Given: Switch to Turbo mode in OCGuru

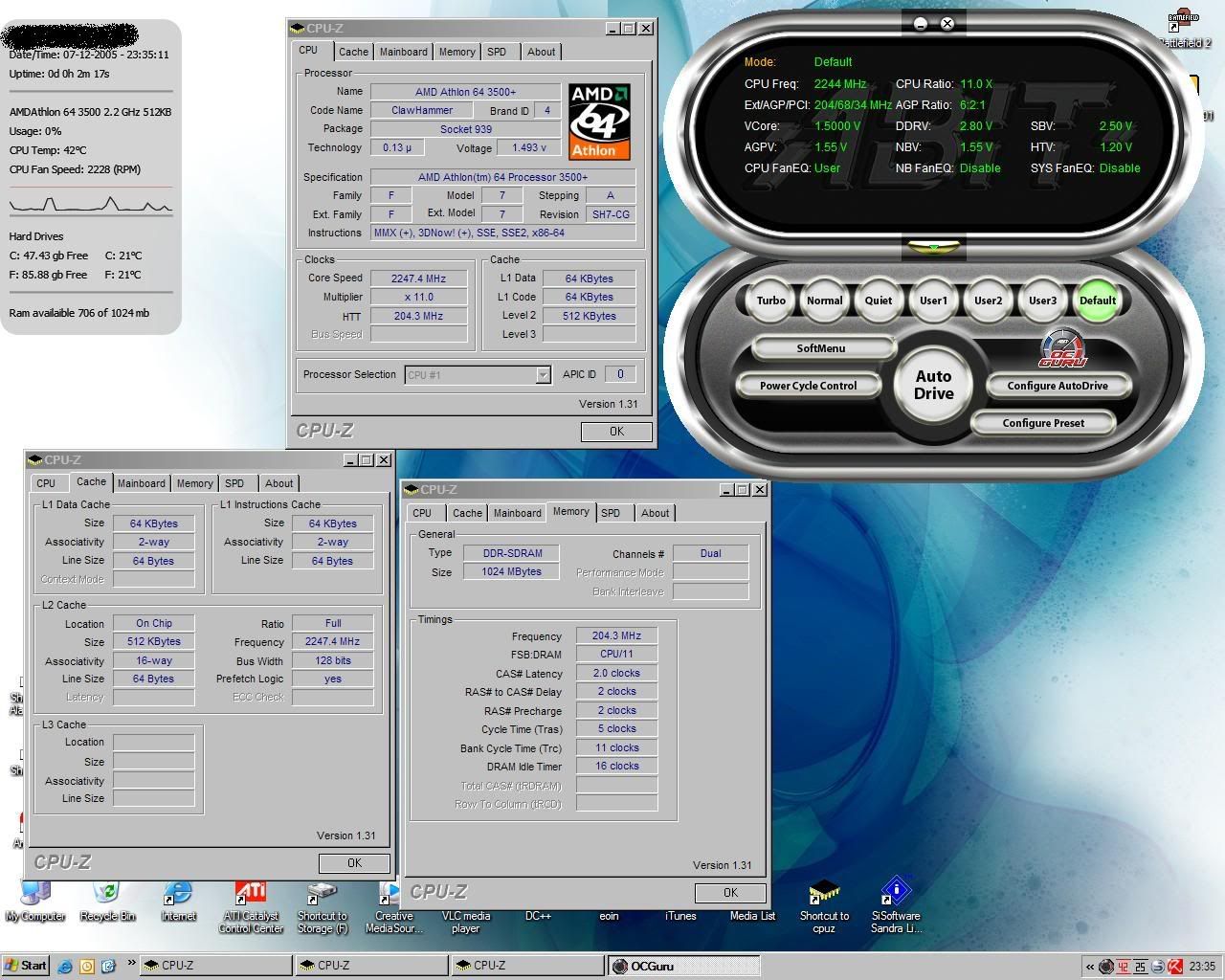Looking at the screenshot, I should click(770, 301).
